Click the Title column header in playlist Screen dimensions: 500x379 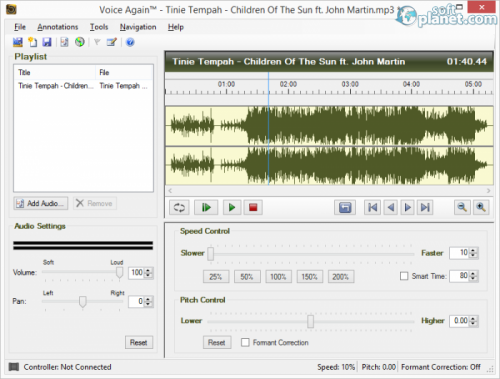coord(55,72)
